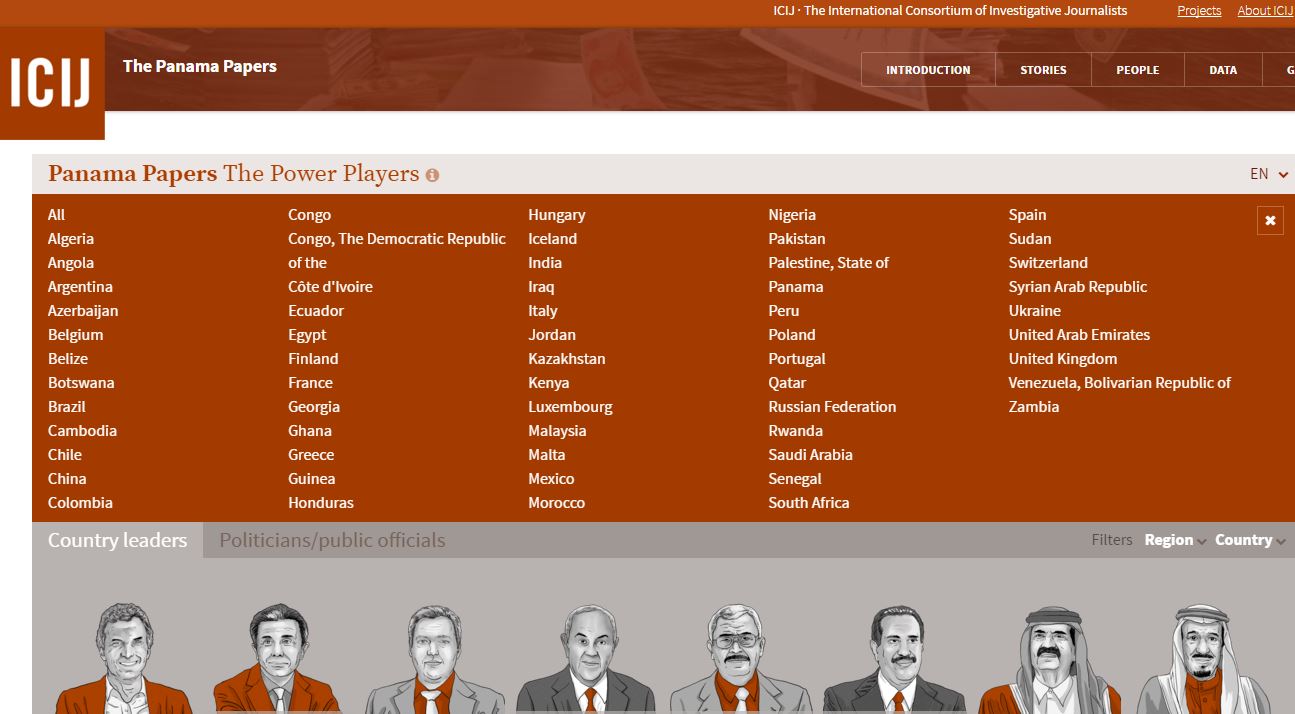Select Colombia from country list
The height and width of the screenshot is (714, 1295).
coord(80,503)
